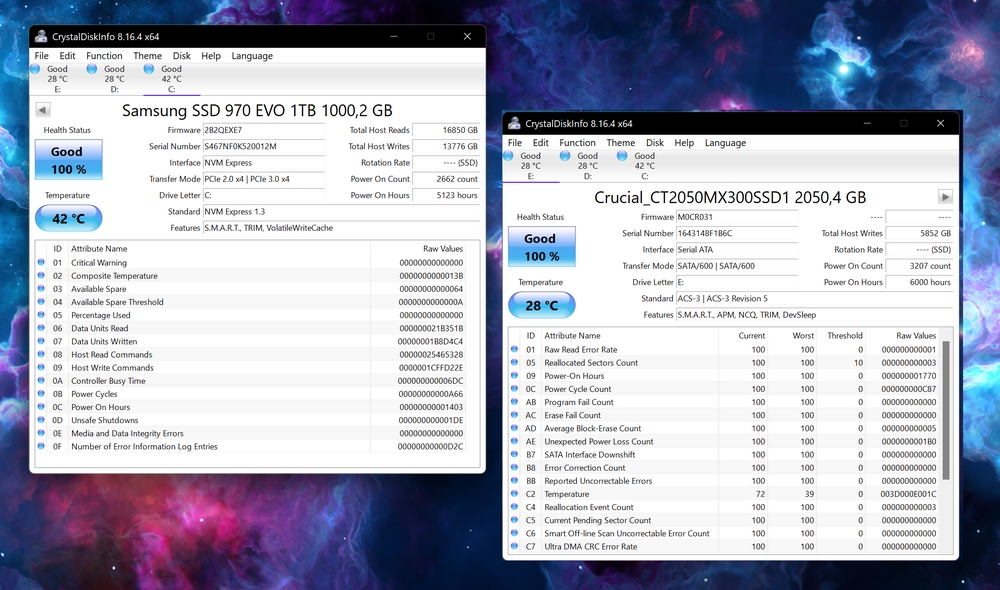Open Disk menu in Crucial window
The width and height of the screenshot is (1000, 590).
655,142
